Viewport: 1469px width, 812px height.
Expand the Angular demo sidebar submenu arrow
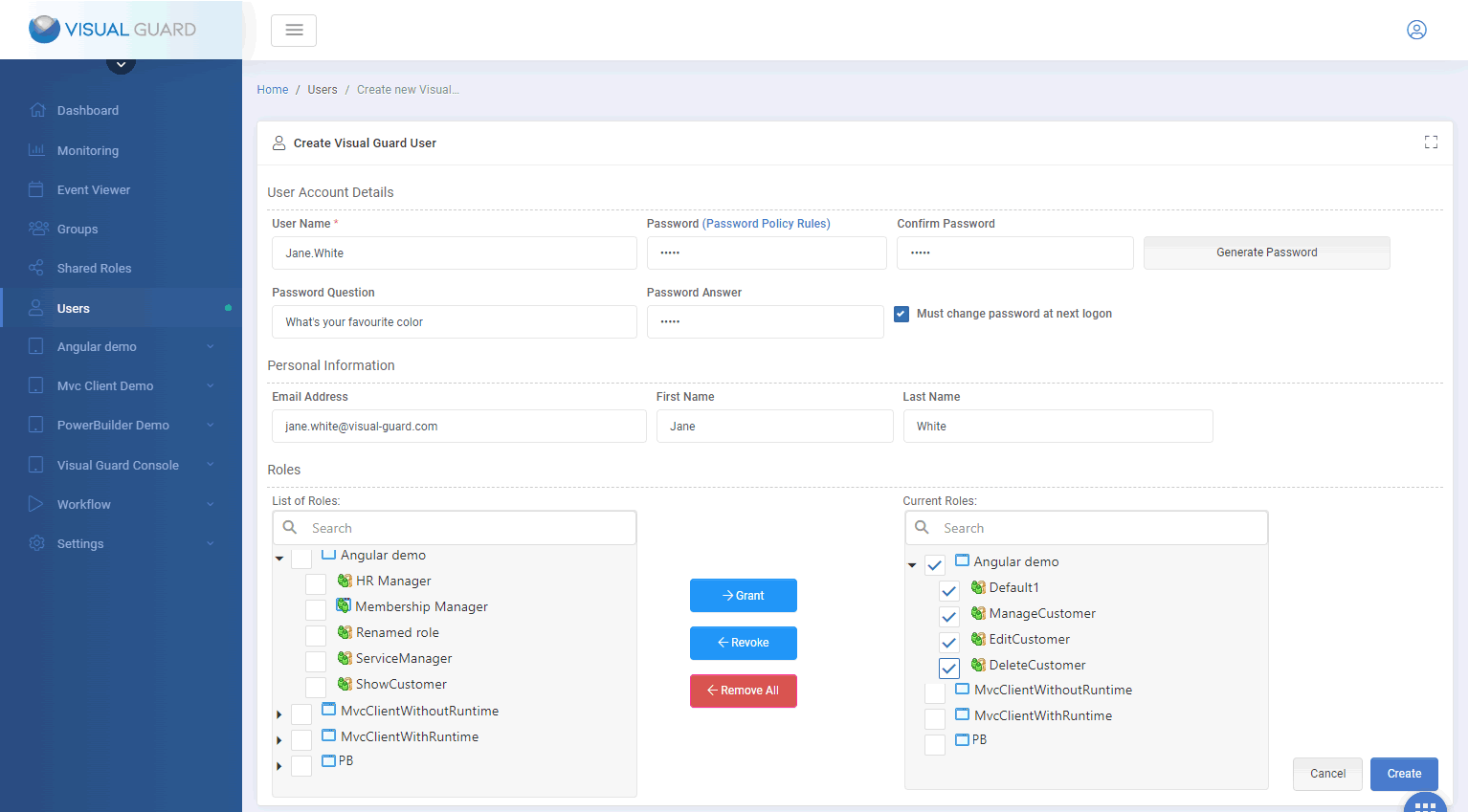pyautogui.click(x=211, y=346)
